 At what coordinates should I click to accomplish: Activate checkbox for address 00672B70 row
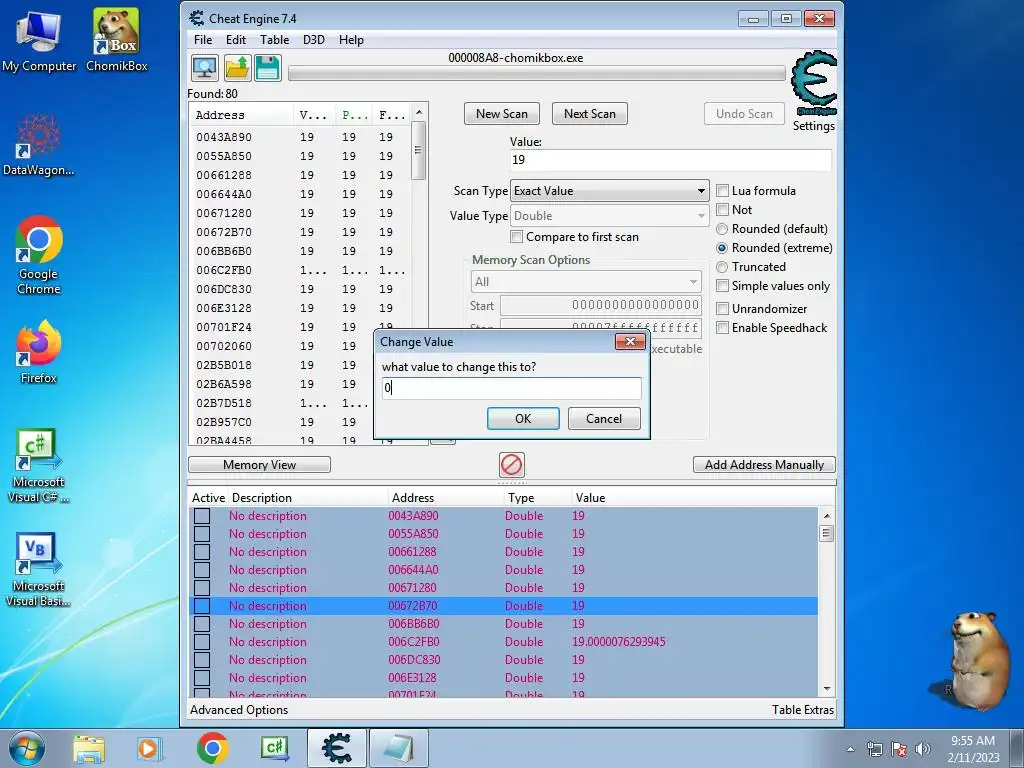[x=202, y=606]
